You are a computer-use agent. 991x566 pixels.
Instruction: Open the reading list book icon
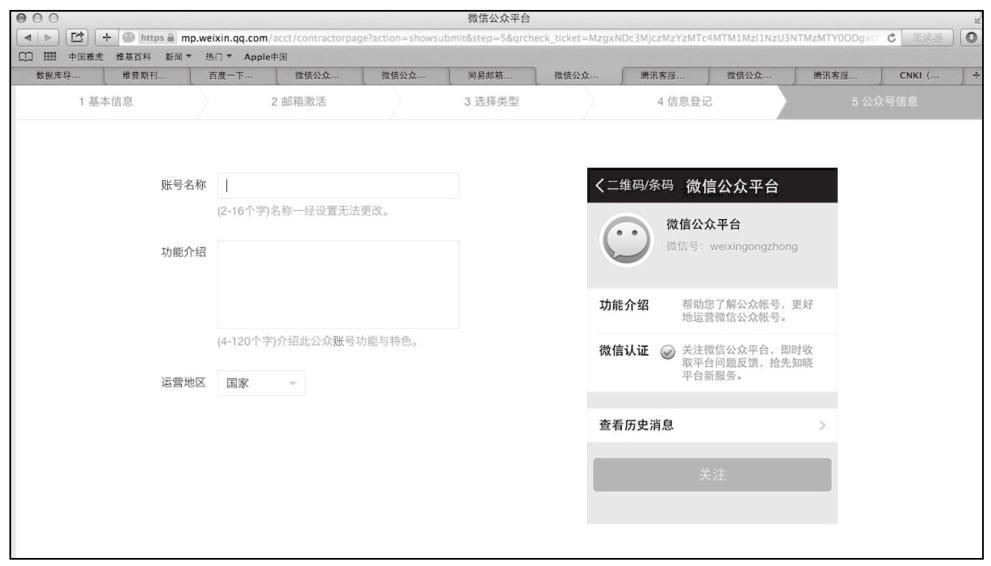pyautogui.click(x=25, y=57)
